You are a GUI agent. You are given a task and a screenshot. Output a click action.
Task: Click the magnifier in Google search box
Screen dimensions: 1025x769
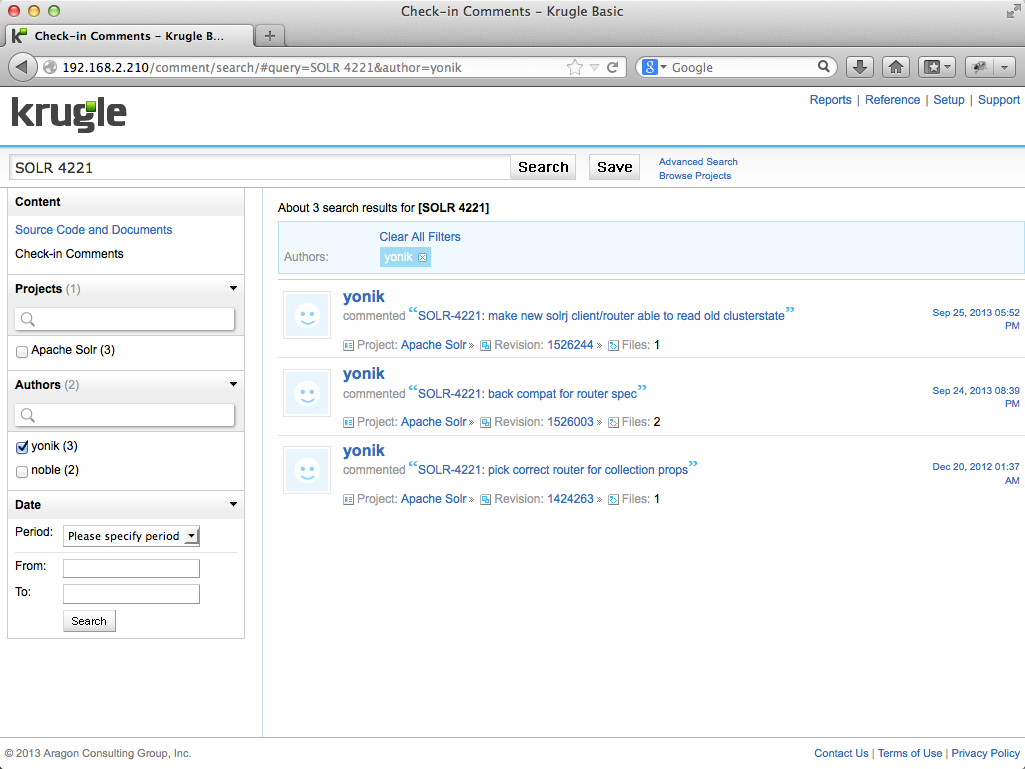pyautogui.click(x=824, y=67)
